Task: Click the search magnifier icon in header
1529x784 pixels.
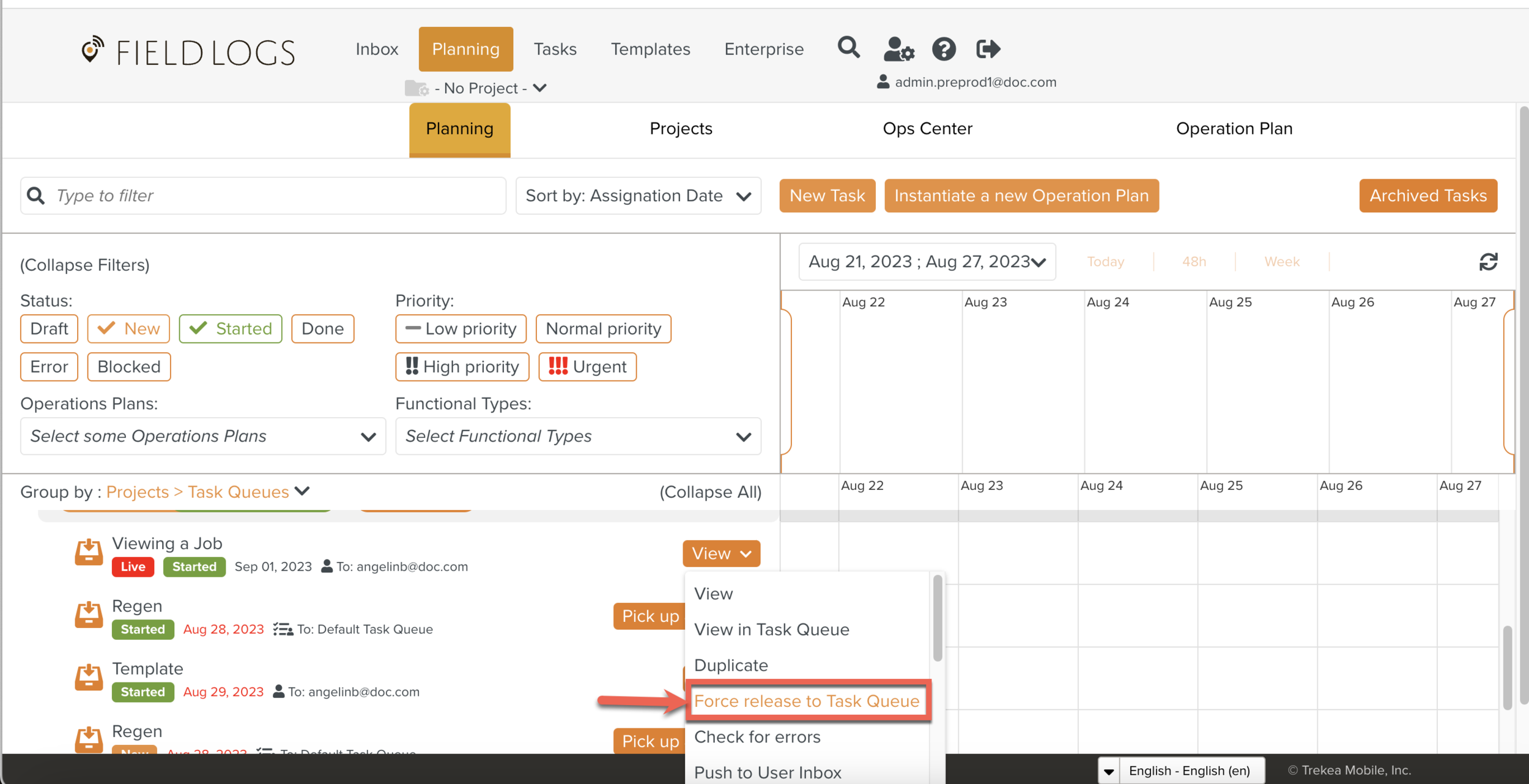Action: coord(848,48)
